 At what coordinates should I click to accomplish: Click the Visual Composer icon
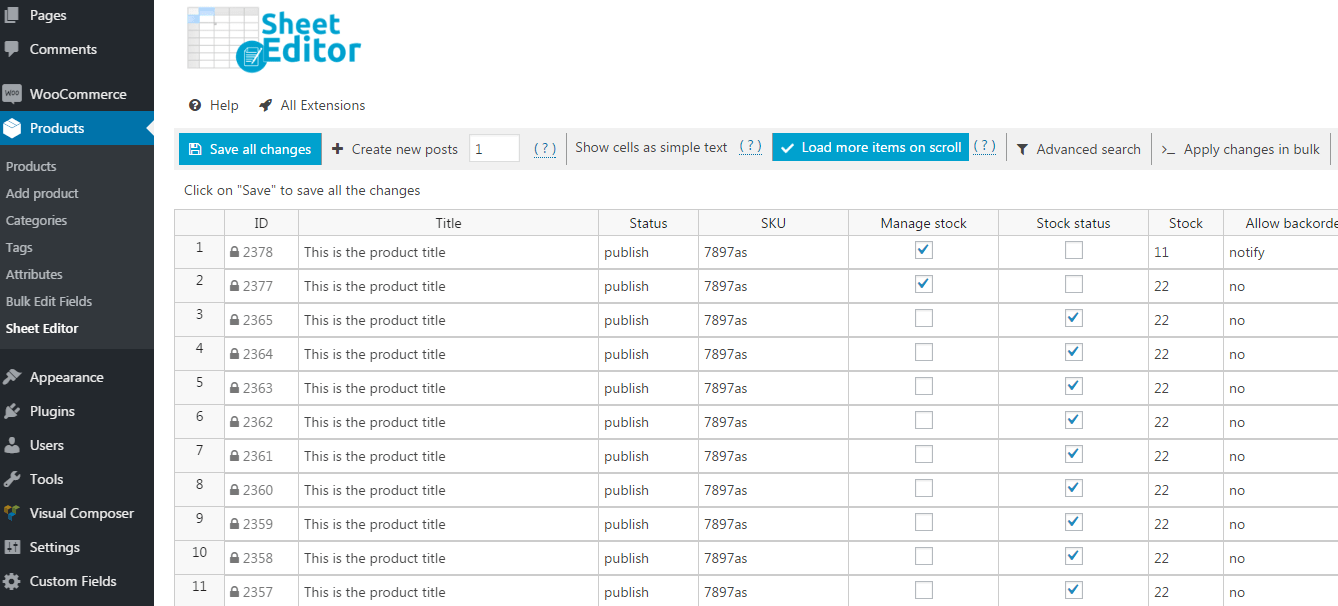pyautogui.click(x=12, y=513)
